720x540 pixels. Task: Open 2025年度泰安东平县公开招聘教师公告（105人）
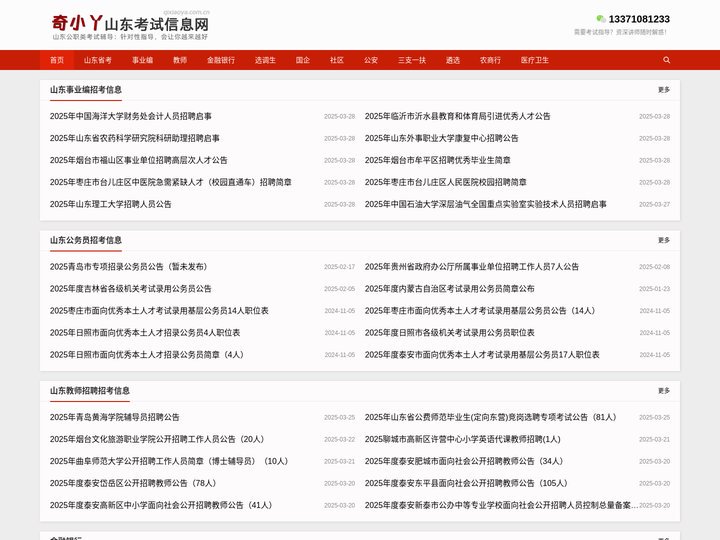click(x=466, y=484)
